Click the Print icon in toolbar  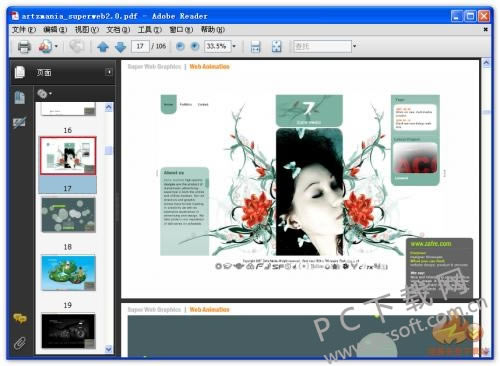(24, 47)
